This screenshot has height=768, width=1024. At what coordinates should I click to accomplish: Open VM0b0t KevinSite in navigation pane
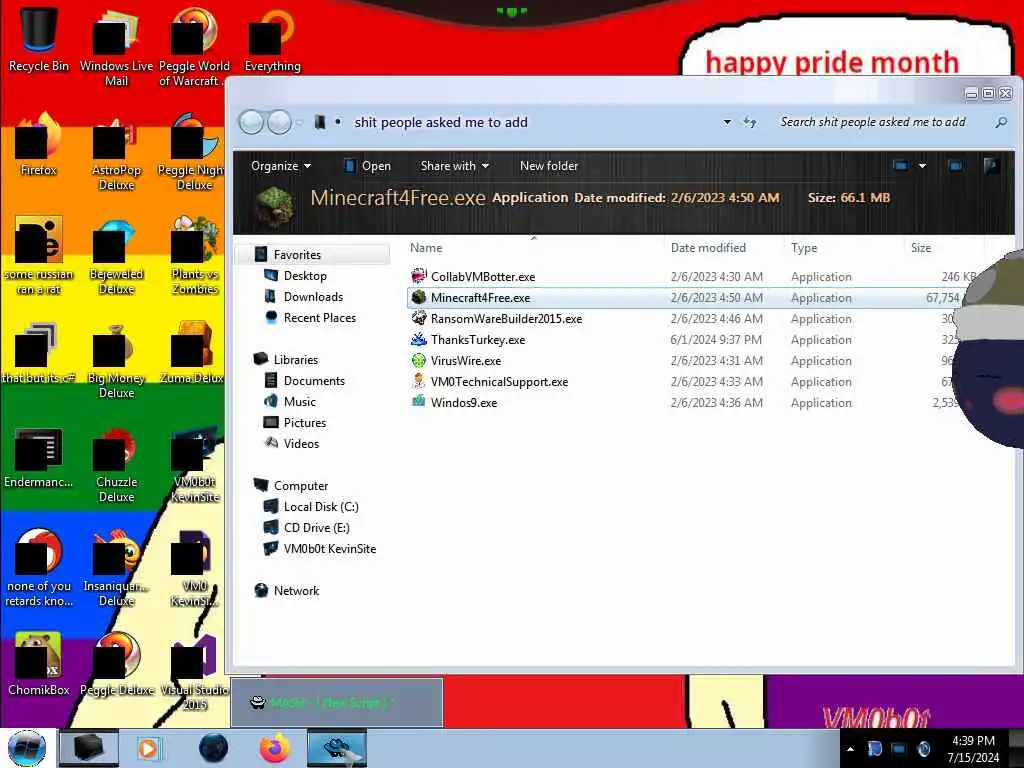click(330, 549)
